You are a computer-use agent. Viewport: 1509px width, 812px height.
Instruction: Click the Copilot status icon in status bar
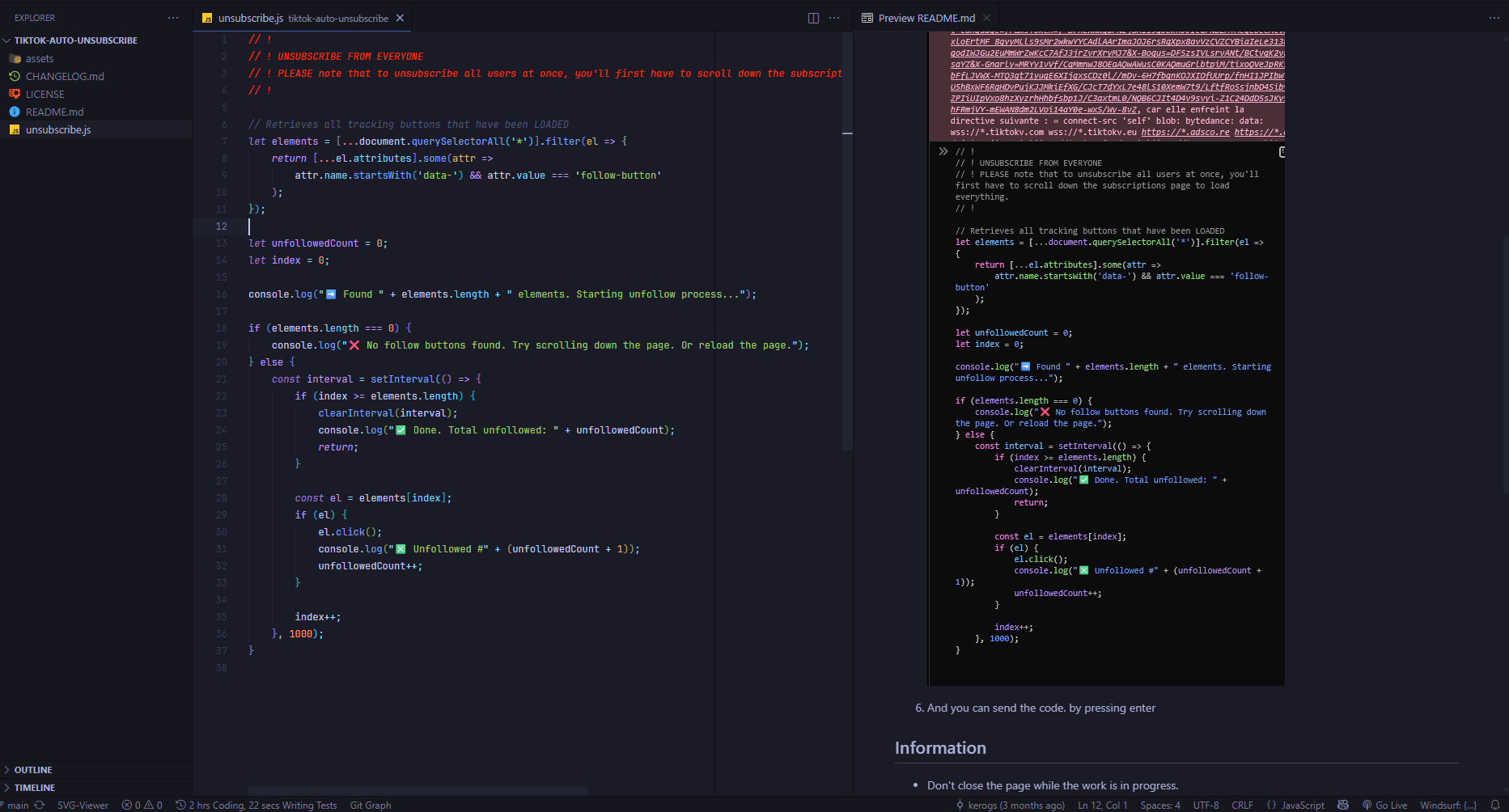coord(1343,806)
